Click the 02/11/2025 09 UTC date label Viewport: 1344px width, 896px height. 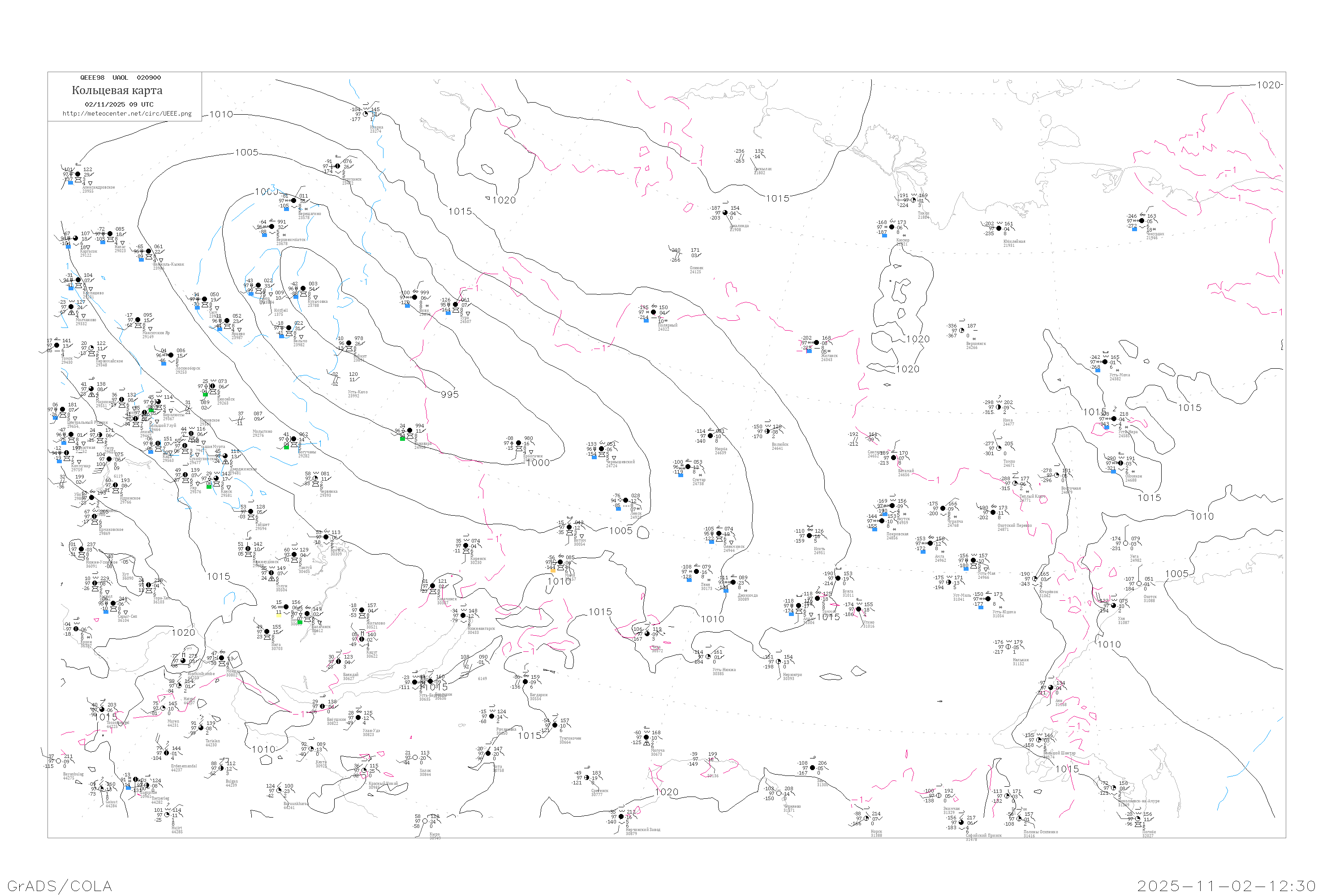(119, 104)
